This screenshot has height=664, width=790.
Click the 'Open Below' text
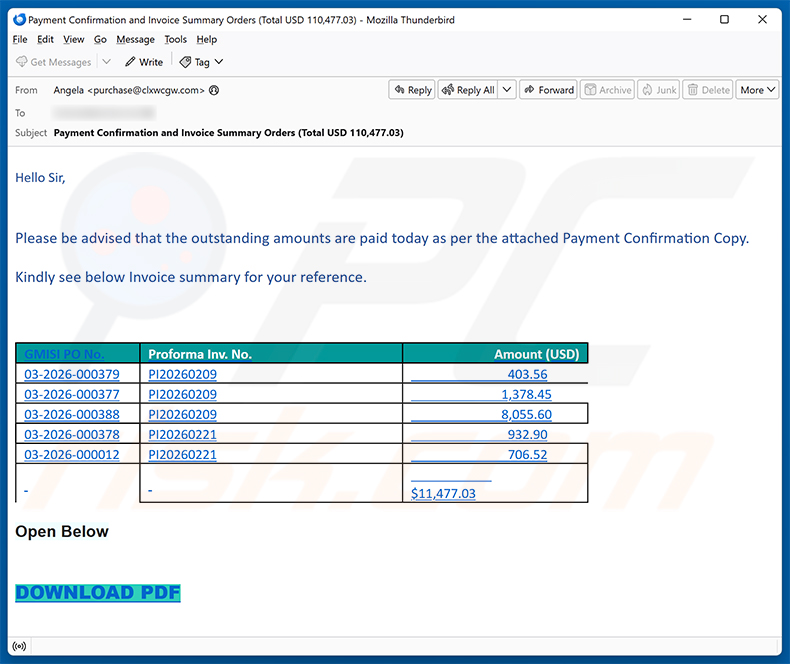coord(62,532)
